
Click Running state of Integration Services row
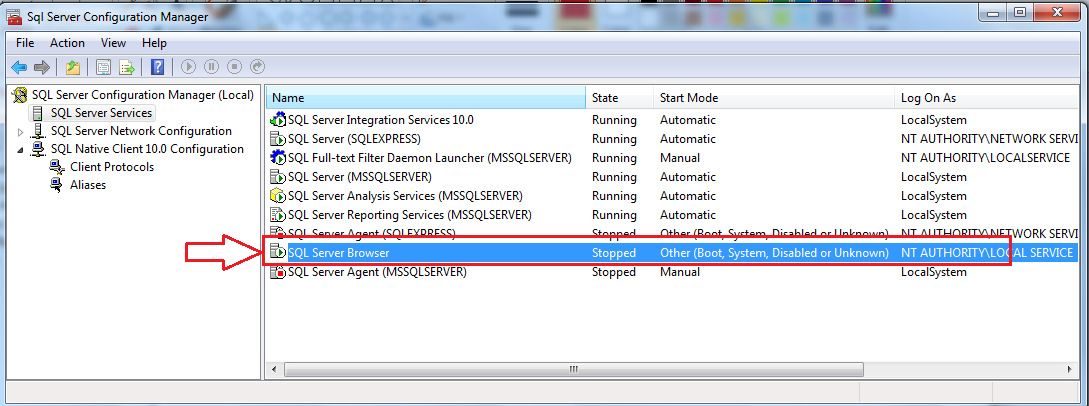[614, 119]
